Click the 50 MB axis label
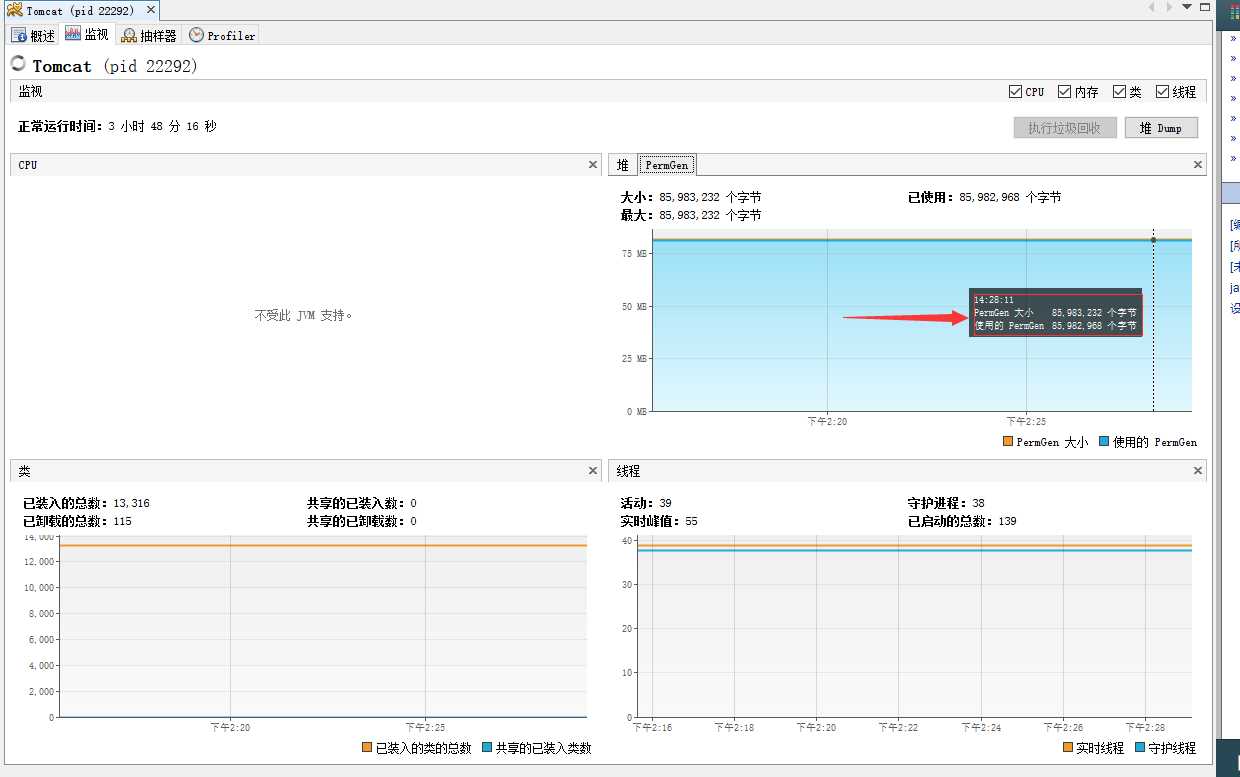 (x=635, y=306)
